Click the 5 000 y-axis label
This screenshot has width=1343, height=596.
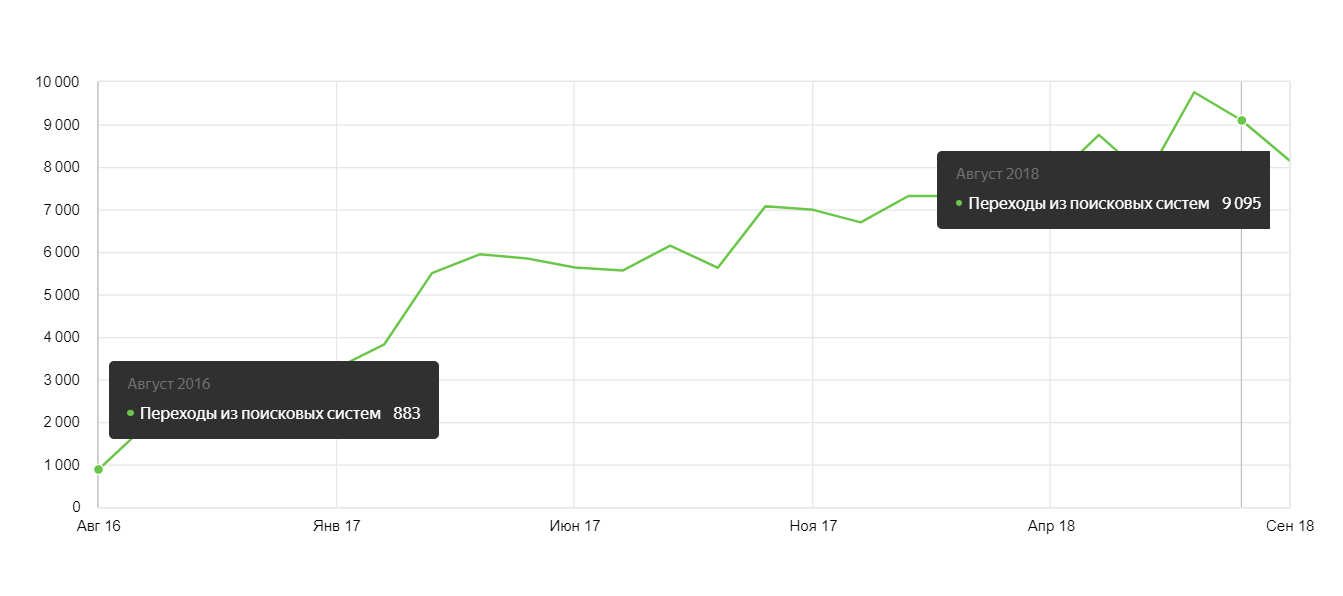(x=60, y=295)
